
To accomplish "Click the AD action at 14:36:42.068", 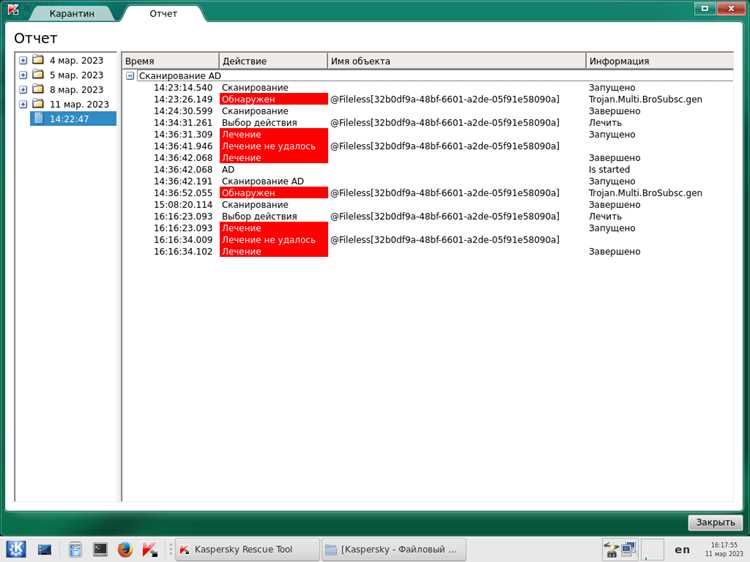I will [228, 169].
